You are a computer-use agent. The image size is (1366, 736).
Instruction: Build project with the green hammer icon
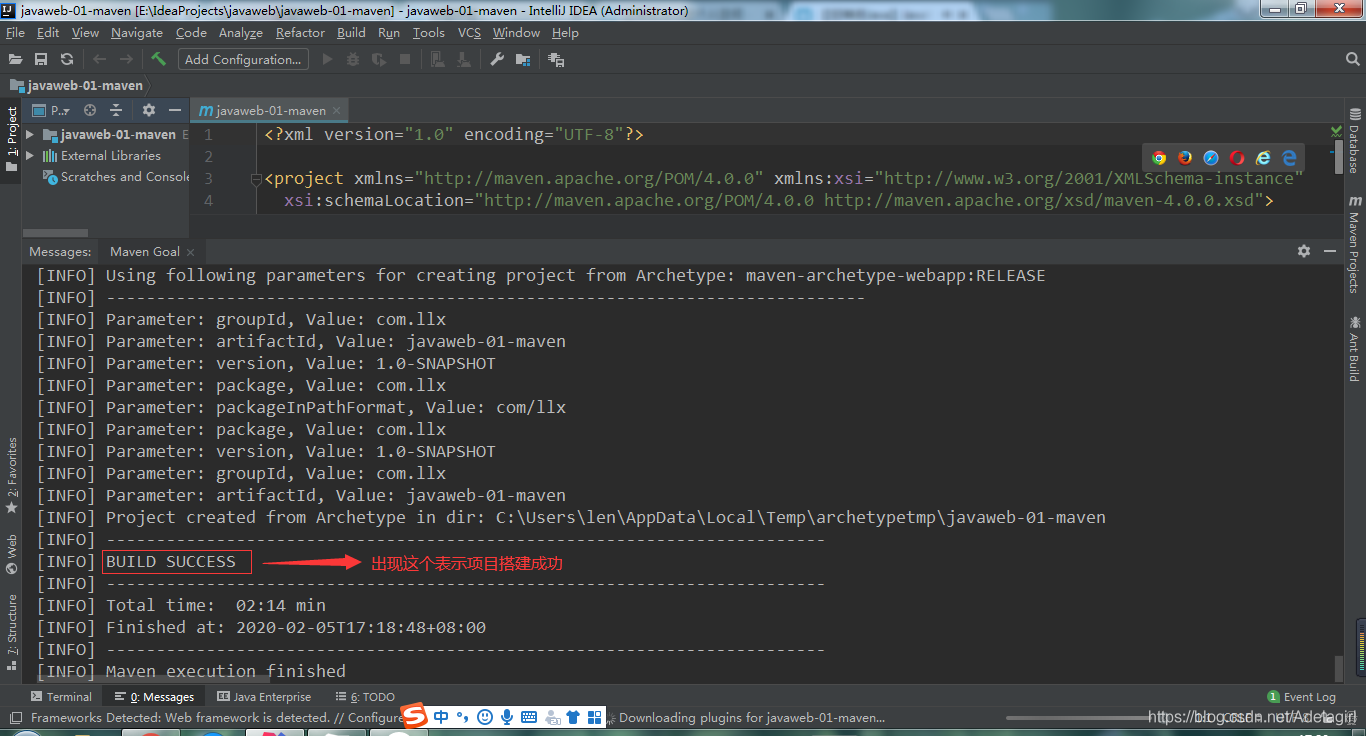158,59
